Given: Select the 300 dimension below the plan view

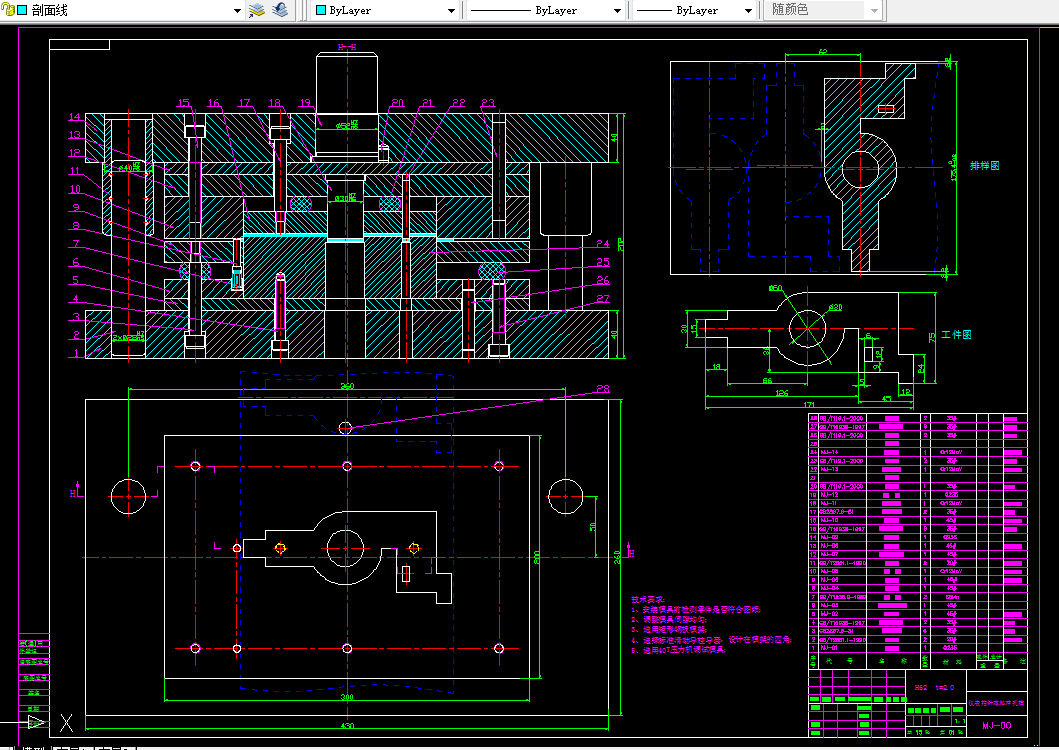Looking at the screenshot, I should coord(346,697).
